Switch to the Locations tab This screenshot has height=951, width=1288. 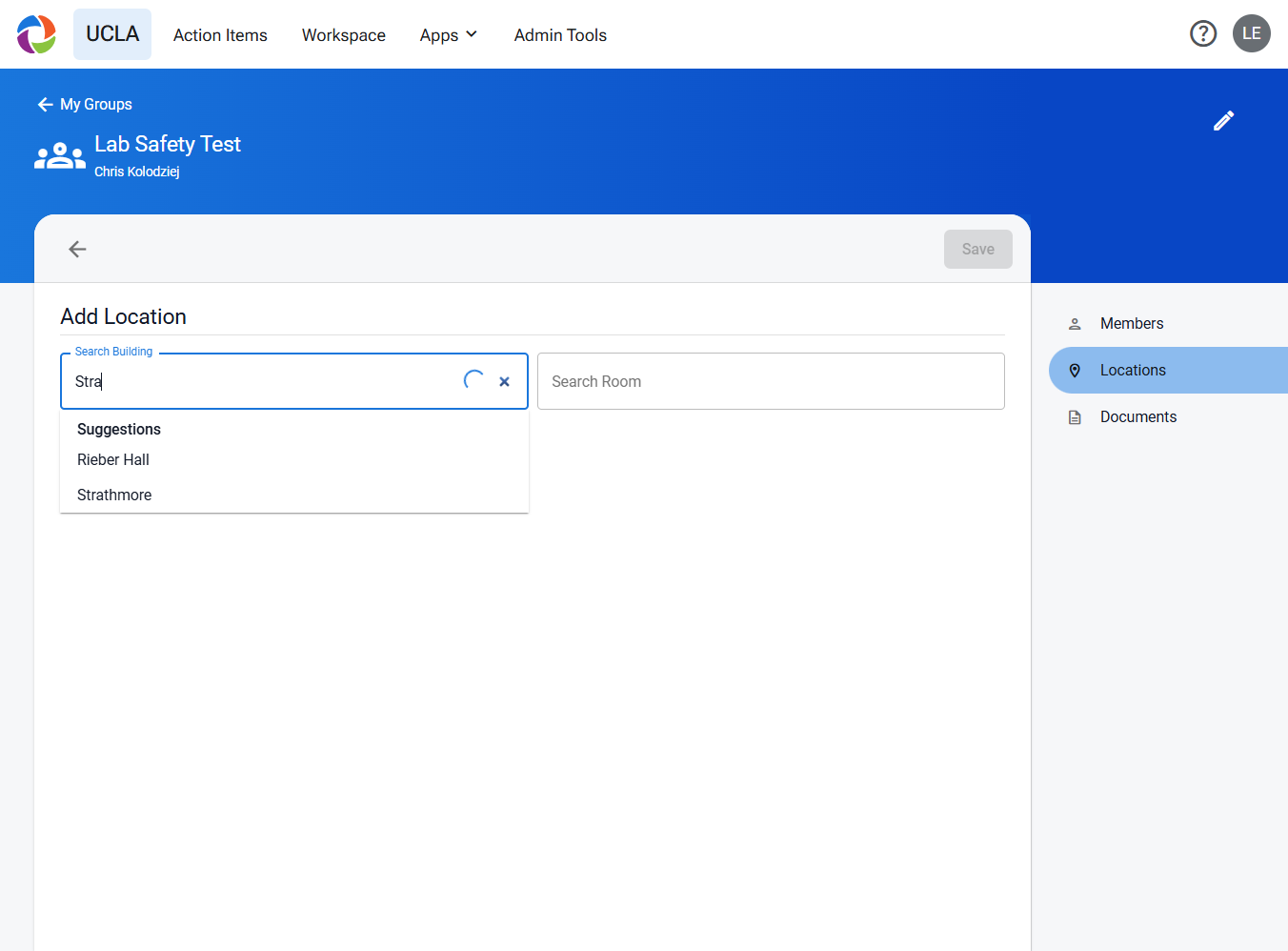(x=1168, y=371)
